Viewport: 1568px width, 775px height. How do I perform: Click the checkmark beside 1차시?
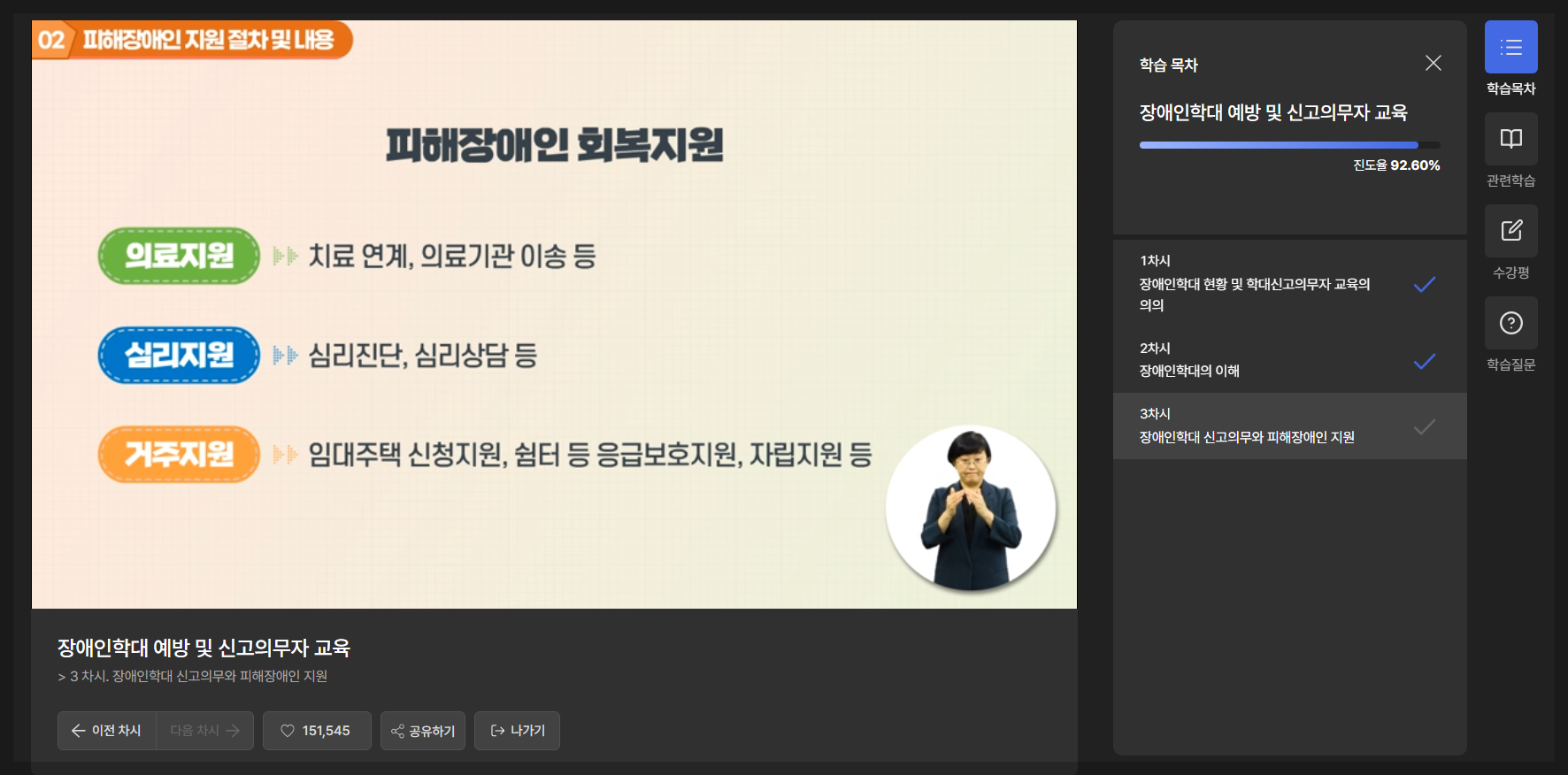click(x=1425, y=284)
